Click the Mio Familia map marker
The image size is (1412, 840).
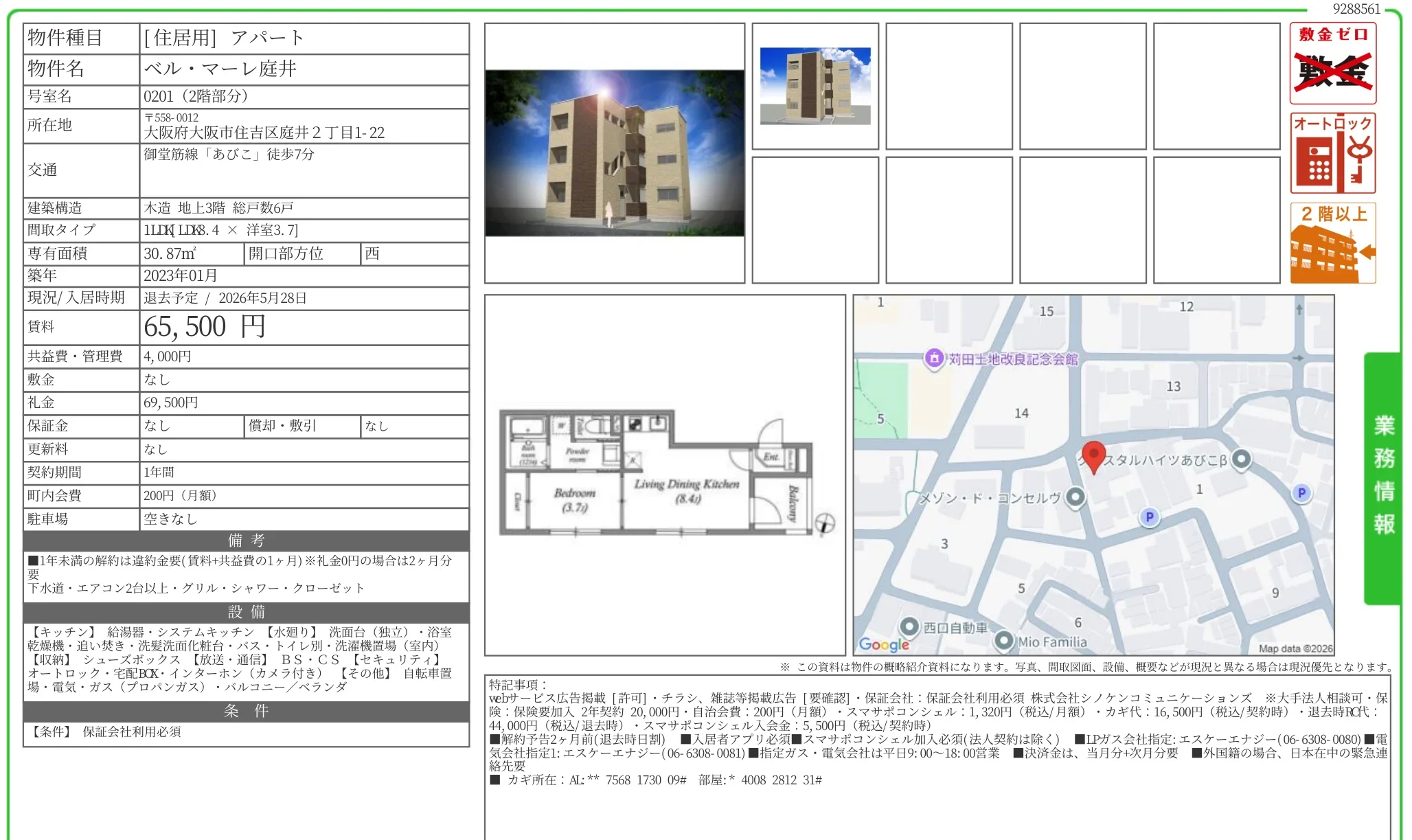tap(1004, 641)
